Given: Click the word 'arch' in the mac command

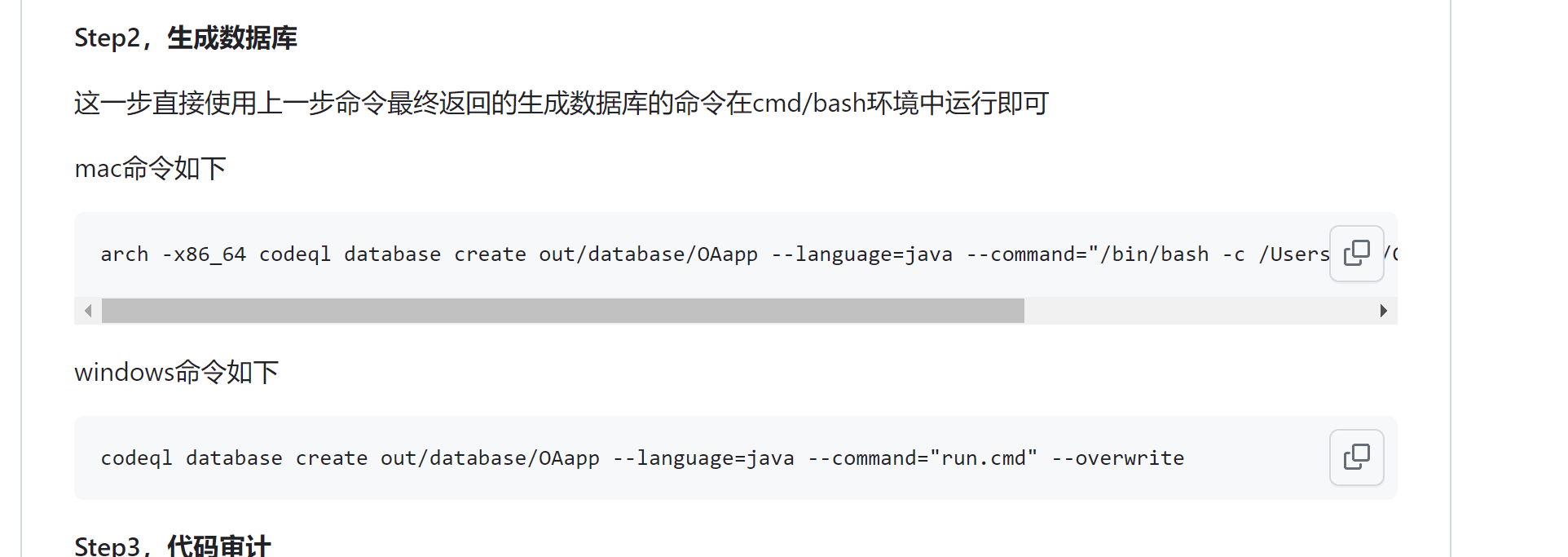Looking at the screenshot, I should [x=125, y=254].
